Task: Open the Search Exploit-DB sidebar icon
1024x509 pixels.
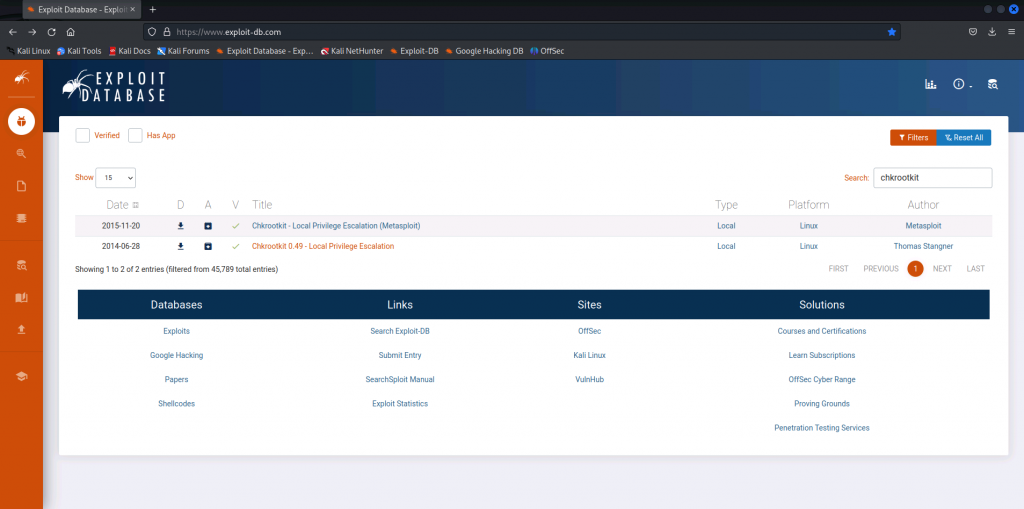Action: pos(22,265)
